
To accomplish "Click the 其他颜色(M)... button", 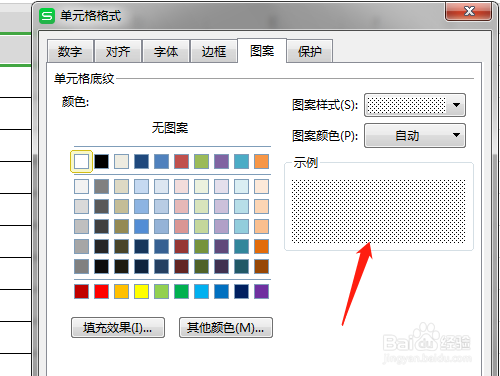I will click(x=226, y=328).
